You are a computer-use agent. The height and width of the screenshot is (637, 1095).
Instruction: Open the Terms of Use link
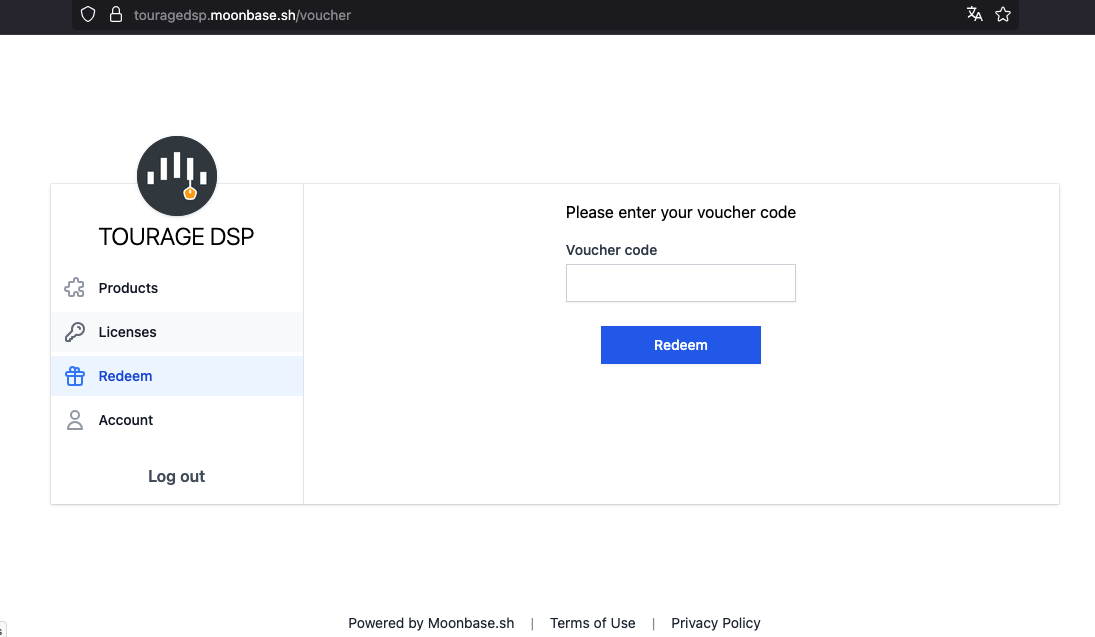592,623
